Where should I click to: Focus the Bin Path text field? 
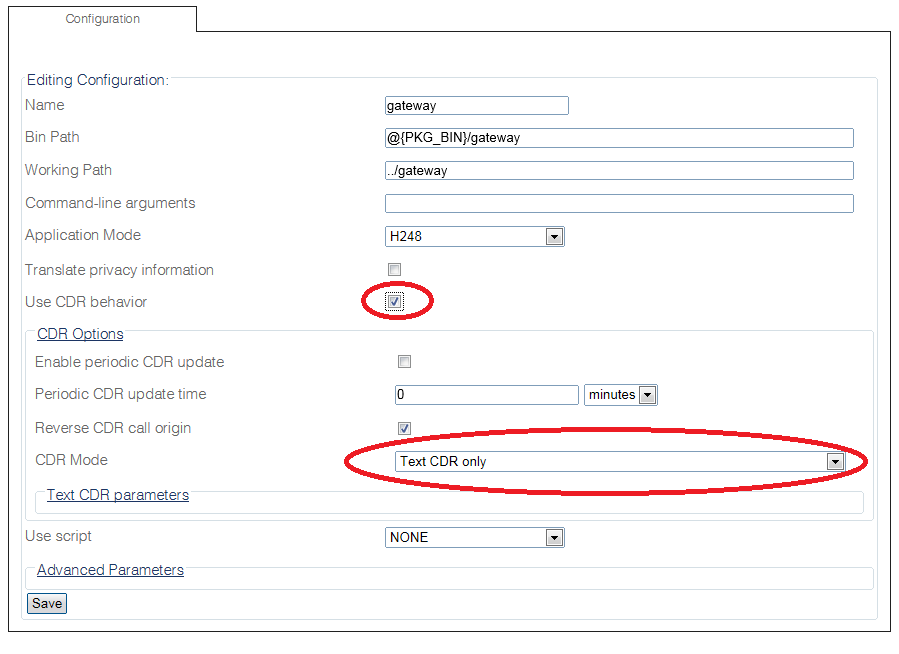click(618, 138)
